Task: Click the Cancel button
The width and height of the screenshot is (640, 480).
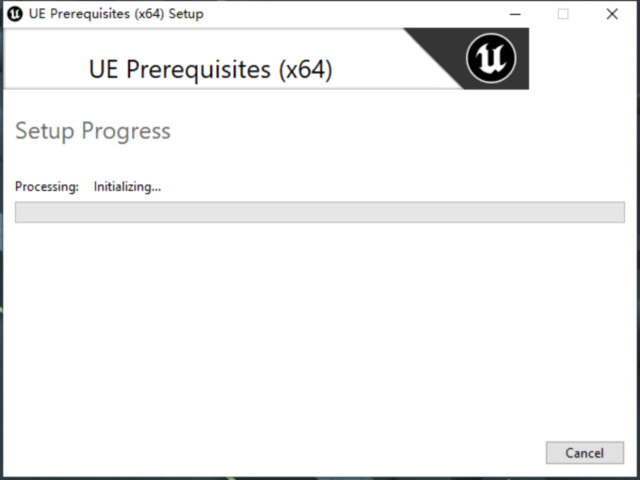Action: coord(584,453)
